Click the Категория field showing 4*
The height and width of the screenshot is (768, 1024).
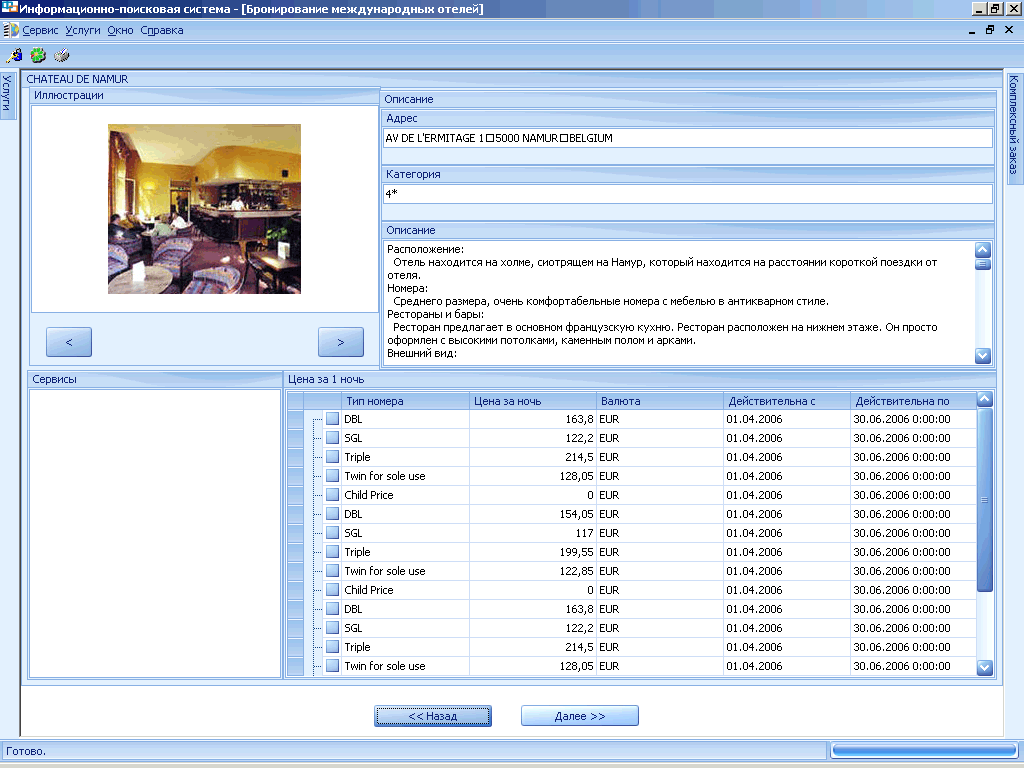pyautogui.click(x=688, y=193)
